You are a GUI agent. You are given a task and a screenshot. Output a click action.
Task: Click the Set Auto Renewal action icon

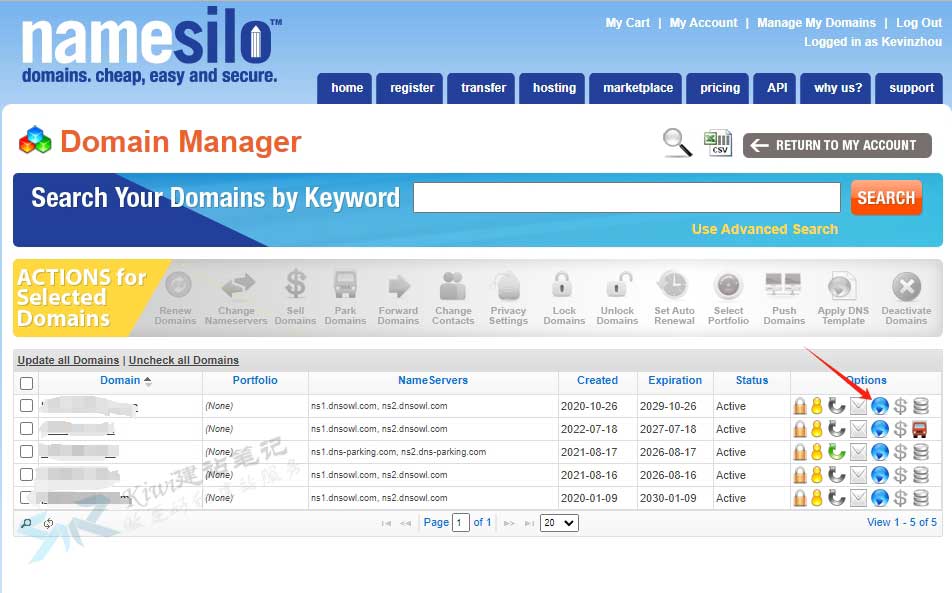click(x=673, y=285)
